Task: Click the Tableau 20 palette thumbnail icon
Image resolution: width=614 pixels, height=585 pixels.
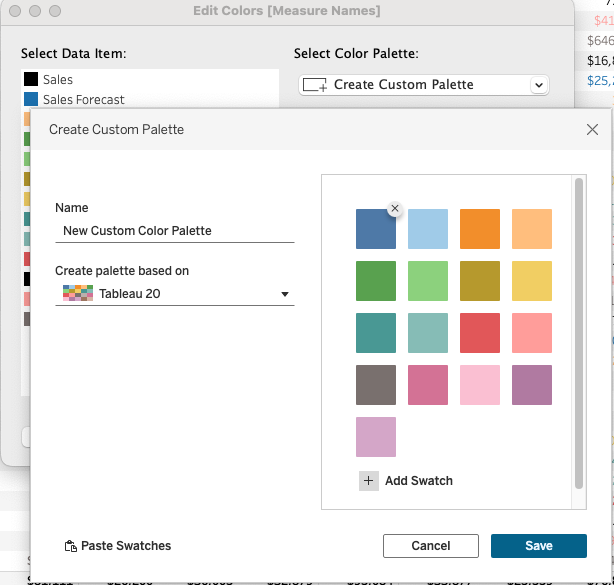Action: point(78,294)
